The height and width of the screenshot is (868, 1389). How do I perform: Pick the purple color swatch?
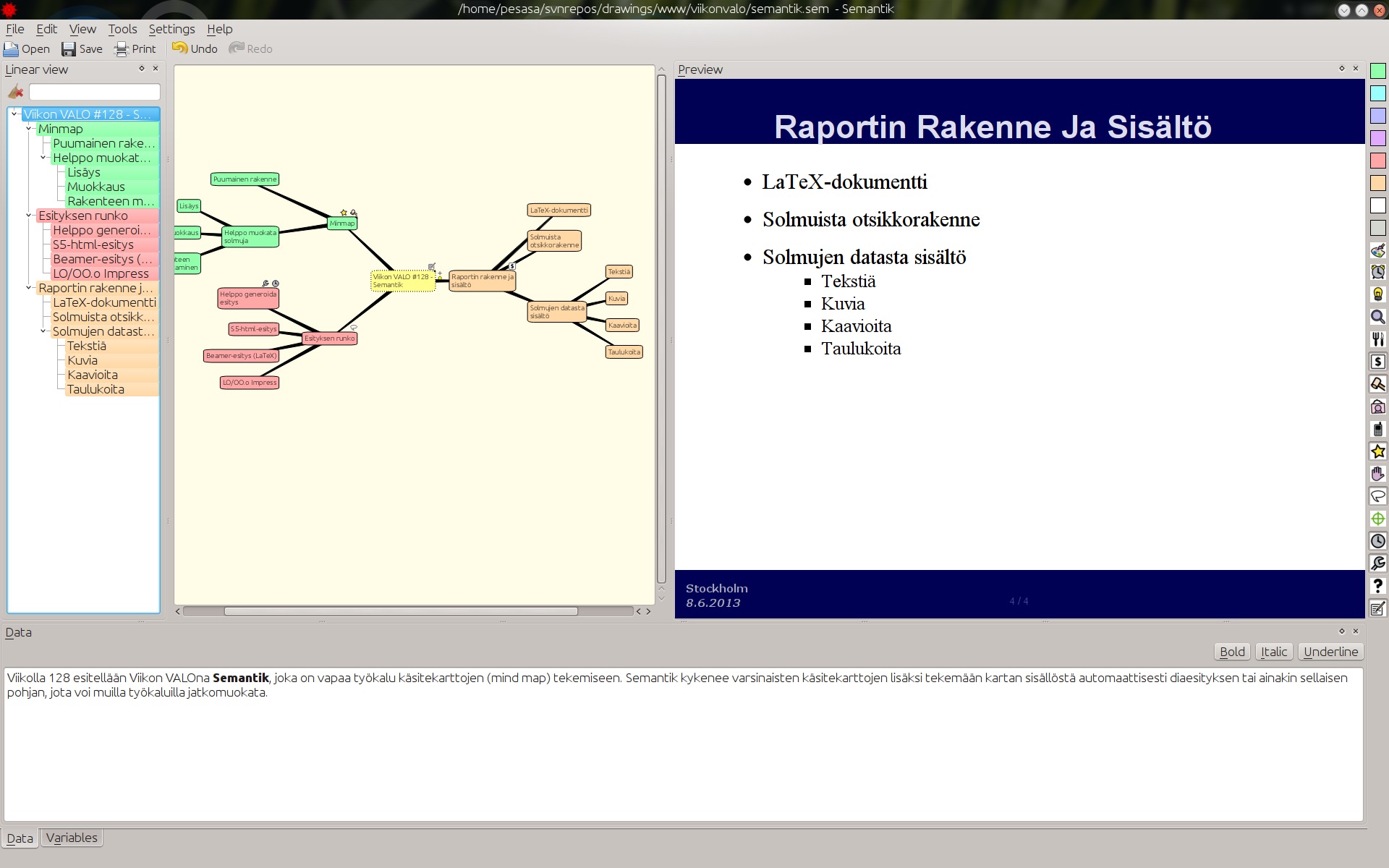point(1377,138)
